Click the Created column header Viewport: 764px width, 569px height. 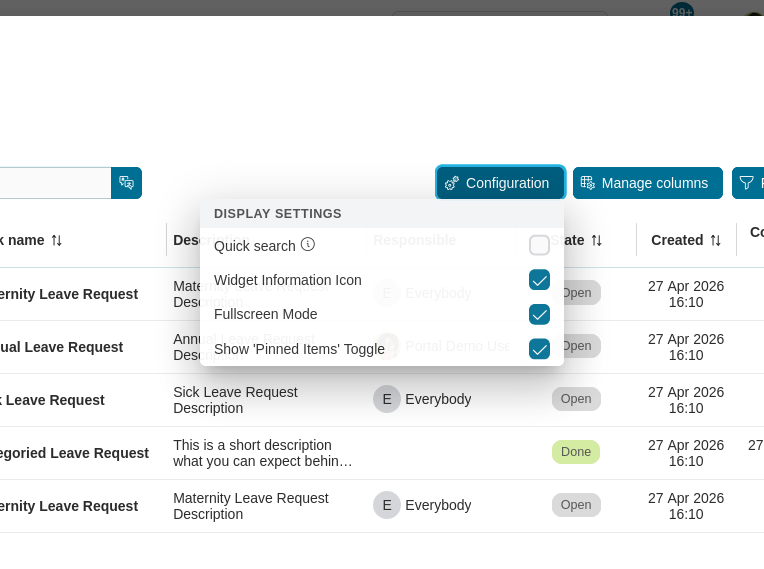(677, 240)
